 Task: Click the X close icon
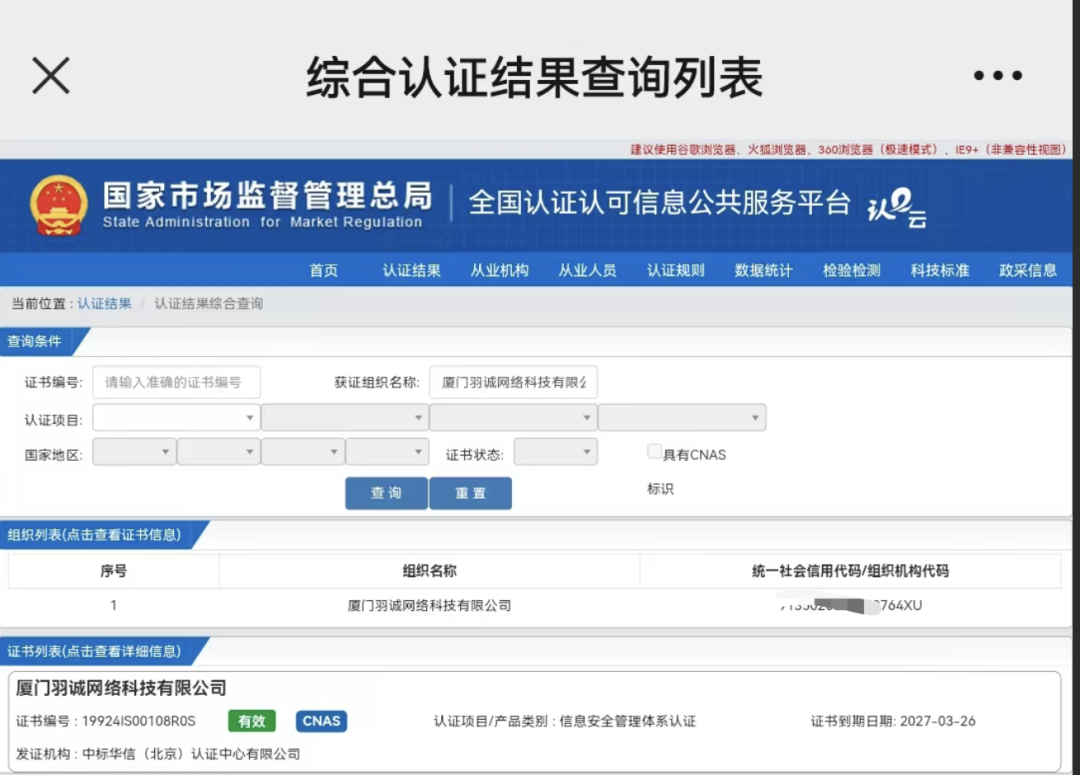coord(50,75)
